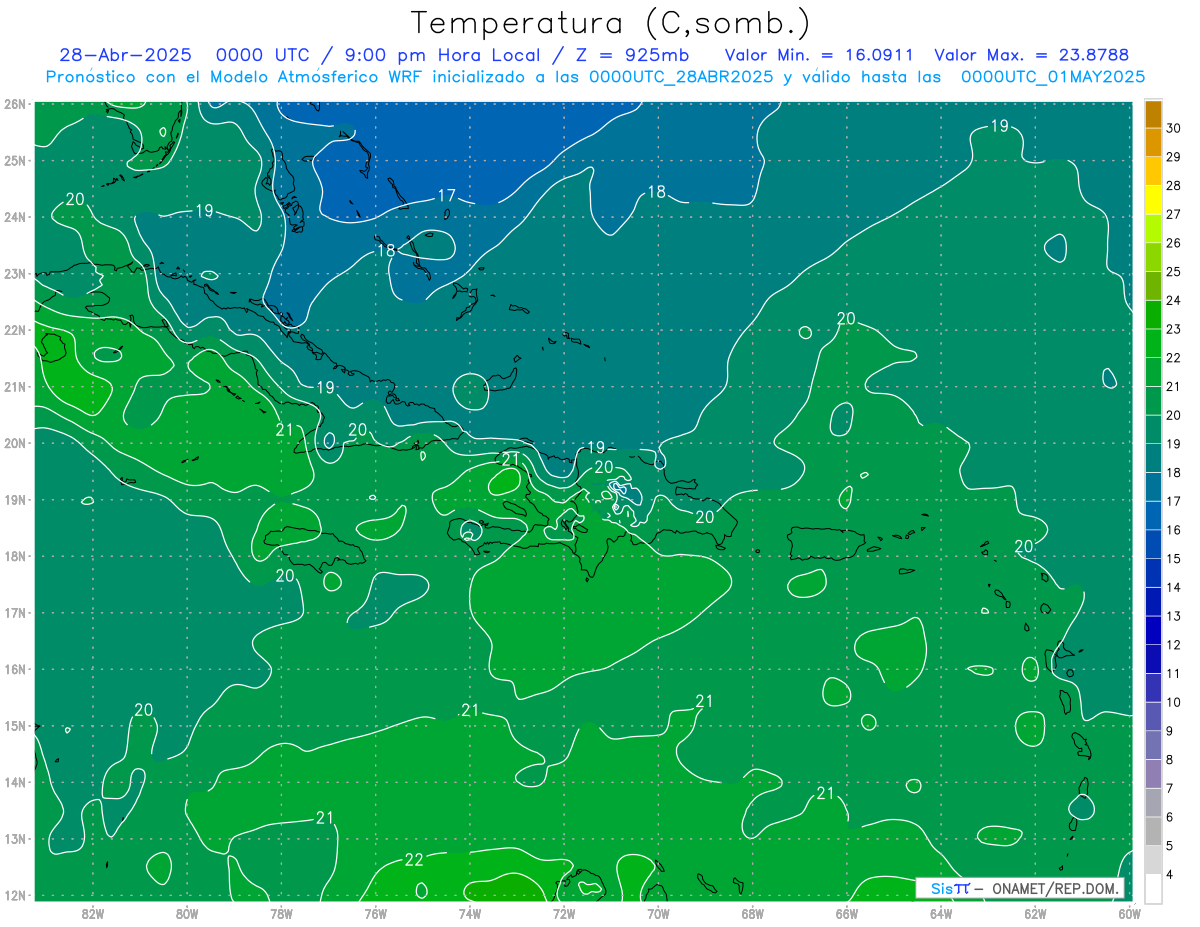Select the bright yellow swatch in the legend
This screenshot has width=1200, height=927.
click(x=1153, y=200)
